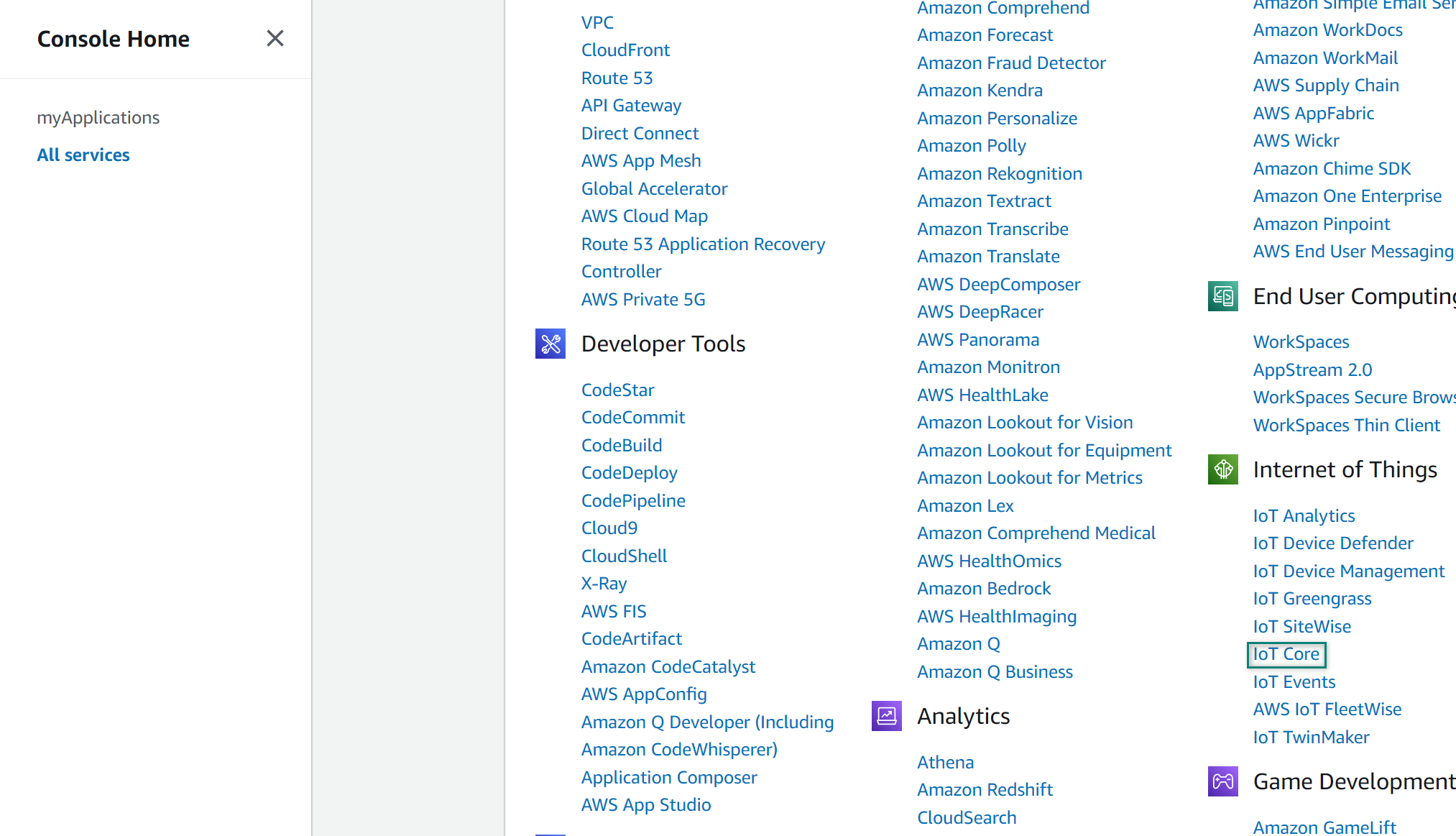This screenshot has width=1456, height=836.
Task: Navigate to Route 53
Action: (617, 78)
